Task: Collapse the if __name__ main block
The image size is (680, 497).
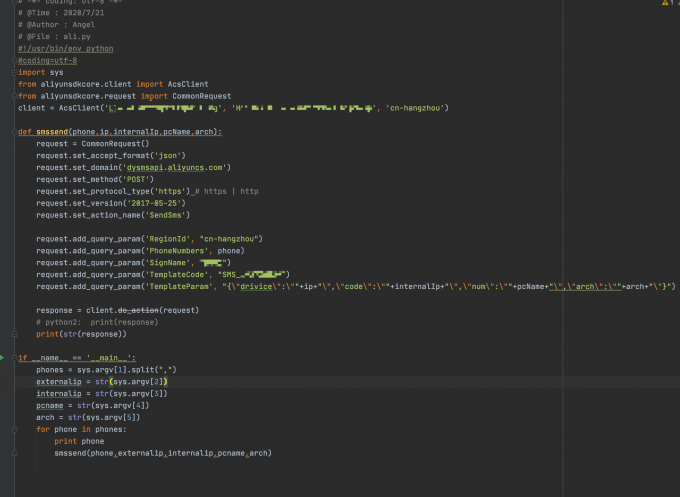Action: tap(14, 358)
